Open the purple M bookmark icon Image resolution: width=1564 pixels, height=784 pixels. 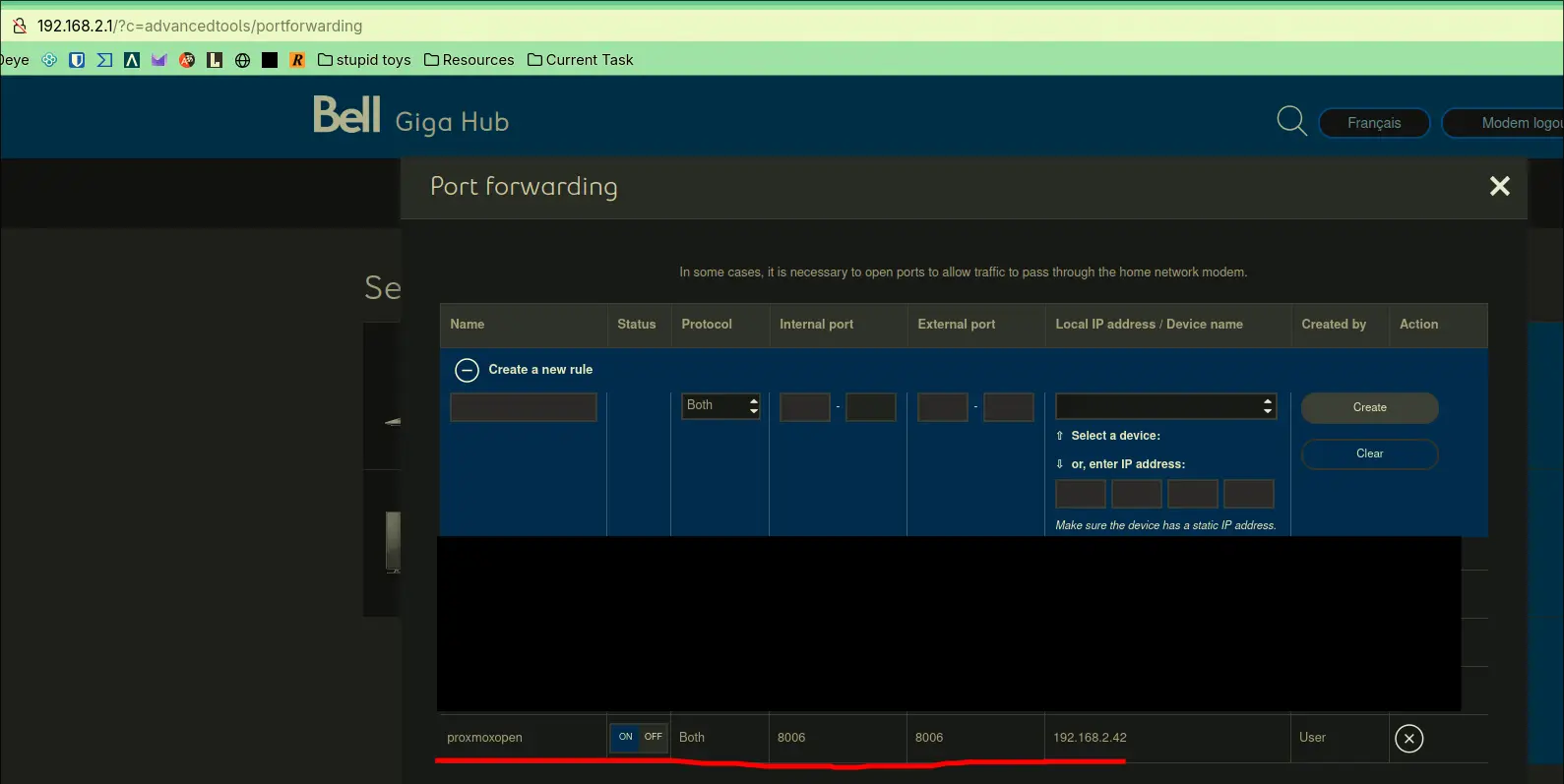click(x=159, y=60)
